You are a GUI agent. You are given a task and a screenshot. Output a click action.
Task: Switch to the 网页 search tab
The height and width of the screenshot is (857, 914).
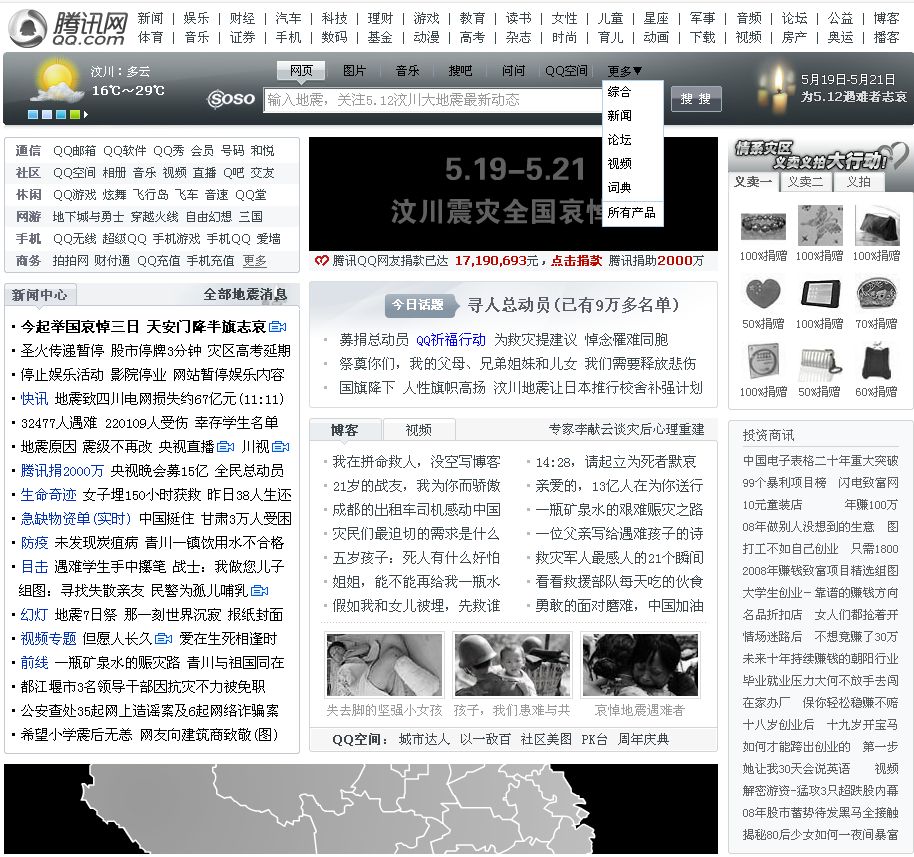[x=301, y=71]
